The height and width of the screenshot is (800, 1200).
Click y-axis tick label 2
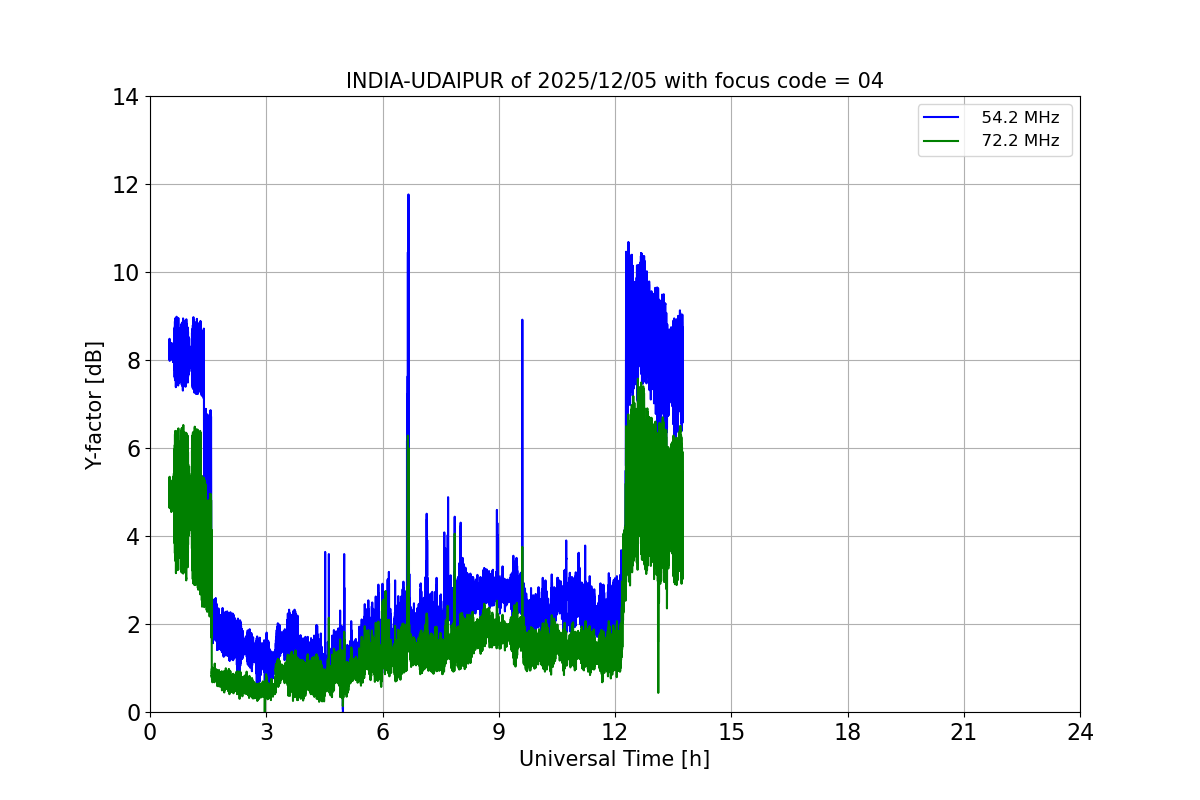click(133, 625)
